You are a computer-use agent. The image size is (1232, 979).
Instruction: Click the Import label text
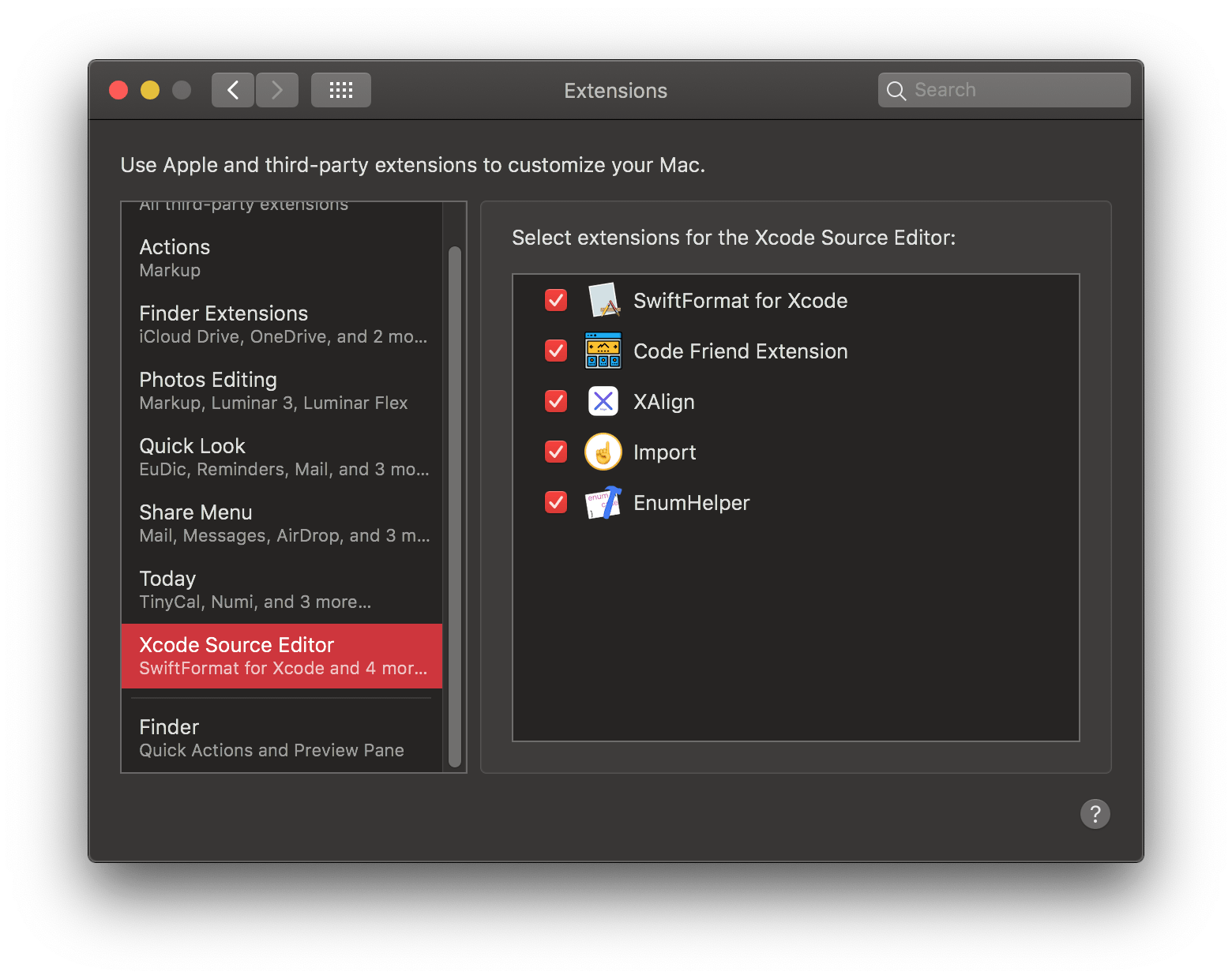click(x=664, y=452)
